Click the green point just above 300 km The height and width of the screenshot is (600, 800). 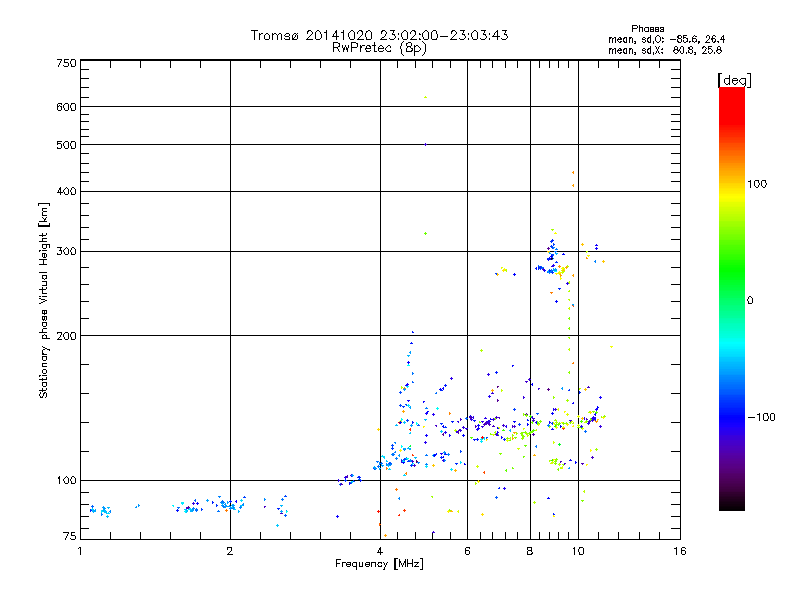(426, 234)
